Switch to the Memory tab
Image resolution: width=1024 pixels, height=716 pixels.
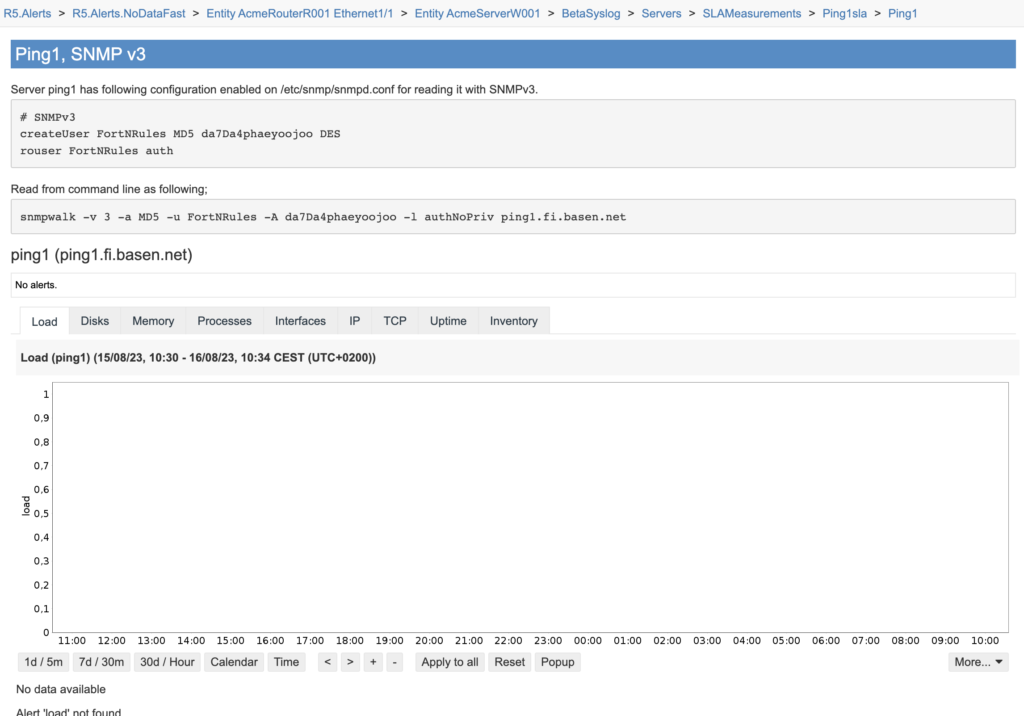[153, 321]
